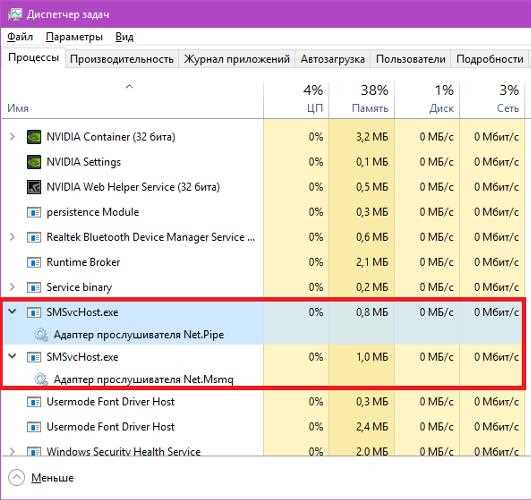Switch to the Процессы tab
The width and height of the screenshot is (531, 500).
[x=33, y=58]
